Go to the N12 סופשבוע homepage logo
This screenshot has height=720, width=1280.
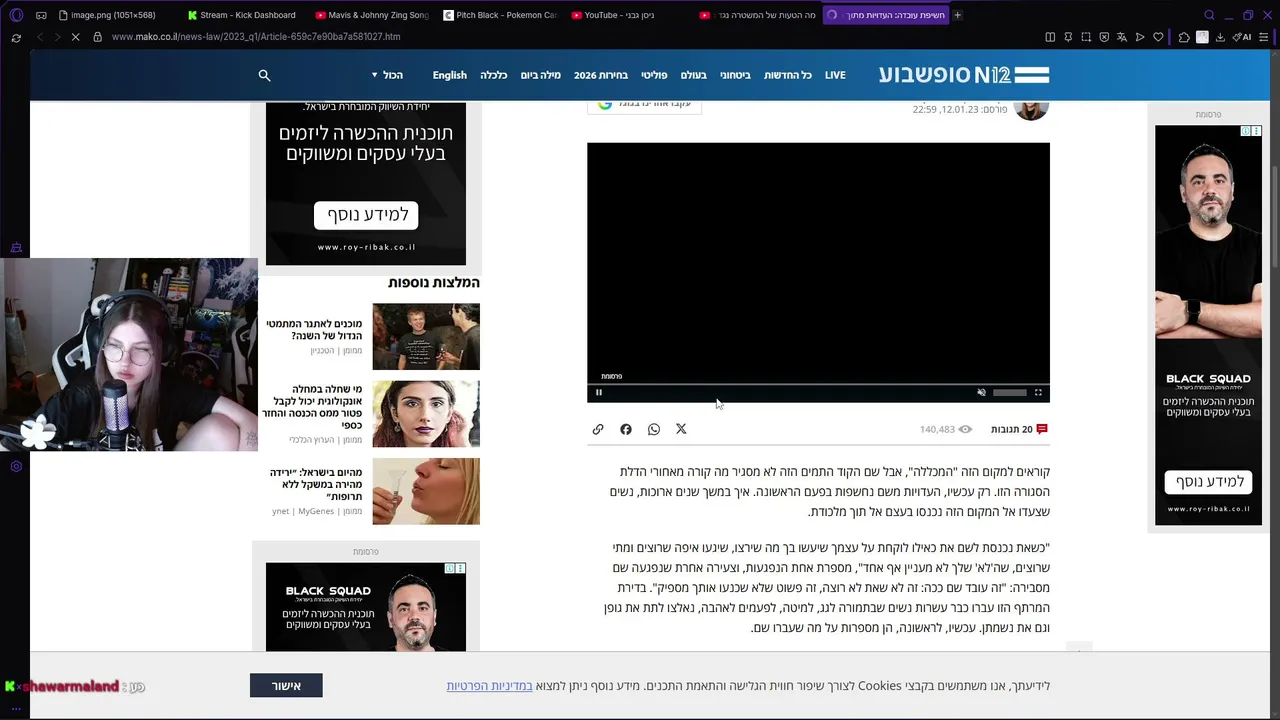point(964,75)
